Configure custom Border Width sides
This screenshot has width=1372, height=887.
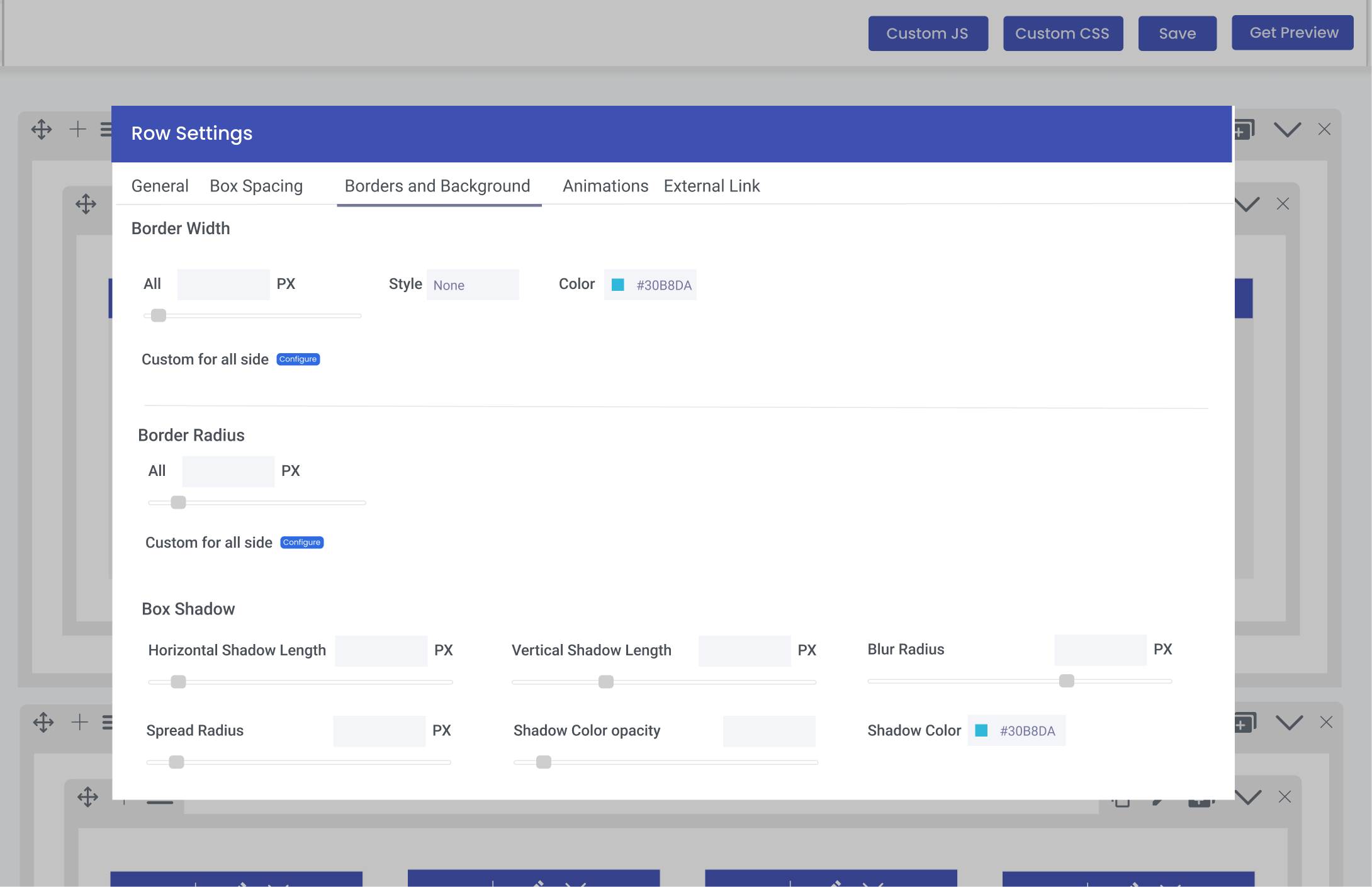click(x=298, y=359)
